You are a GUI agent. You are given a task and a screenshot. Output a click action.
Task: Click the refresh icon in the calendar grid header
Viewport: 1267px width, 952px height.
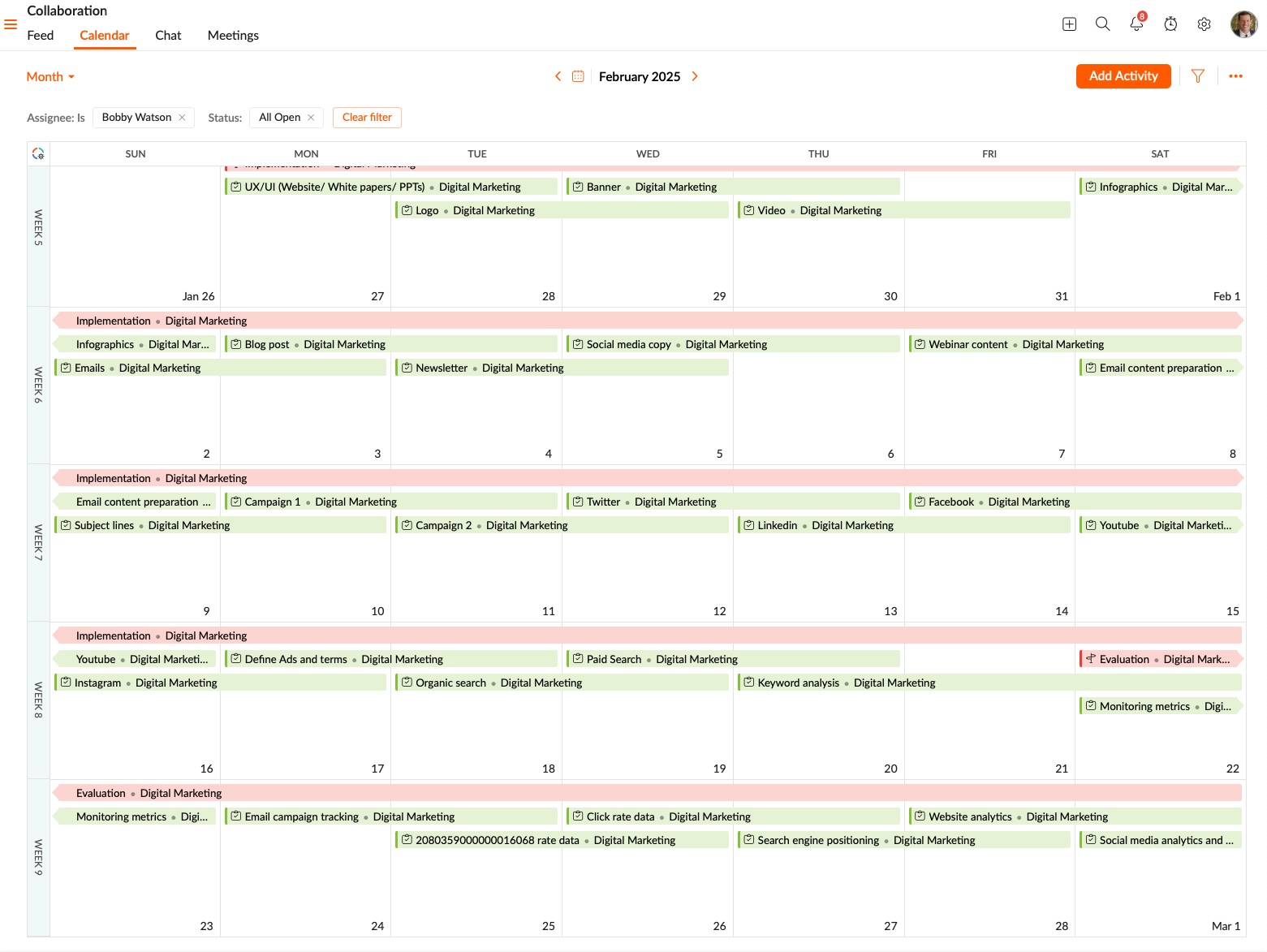pos(38,153)
